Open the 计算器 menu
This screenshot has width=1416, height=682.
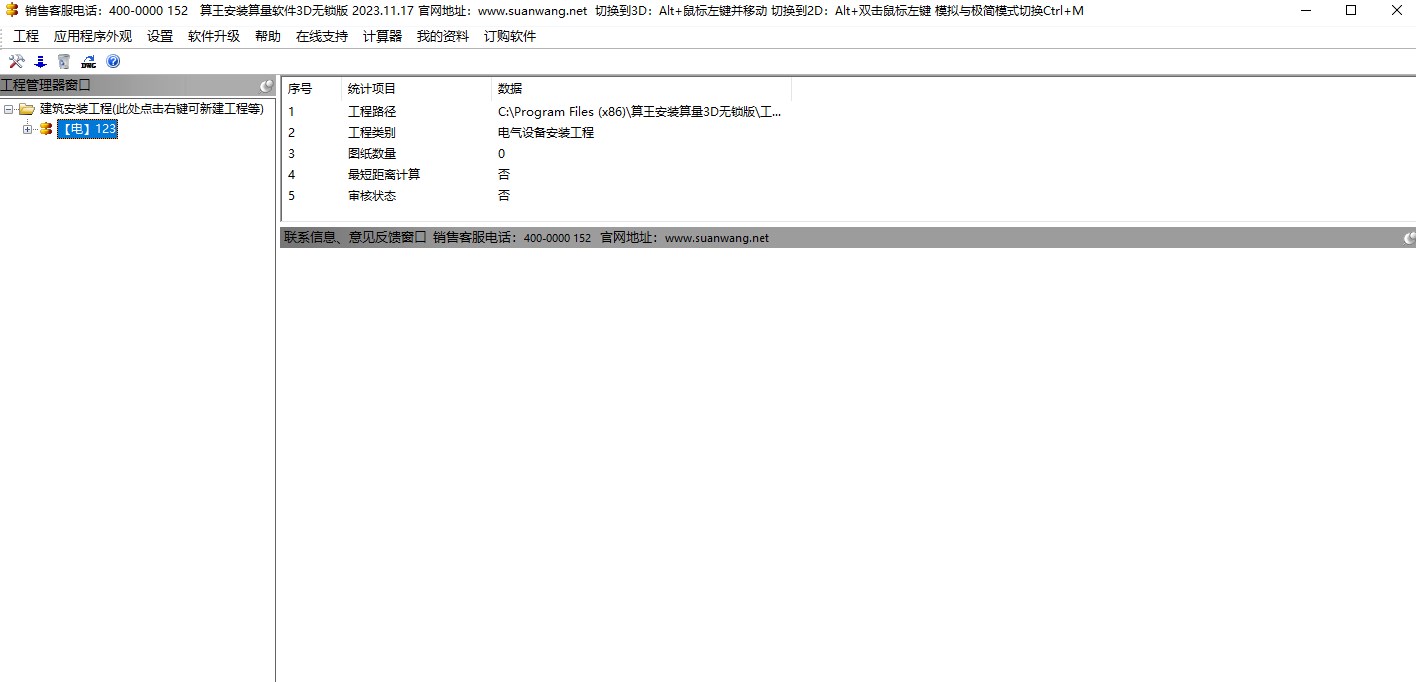(381, 35)
